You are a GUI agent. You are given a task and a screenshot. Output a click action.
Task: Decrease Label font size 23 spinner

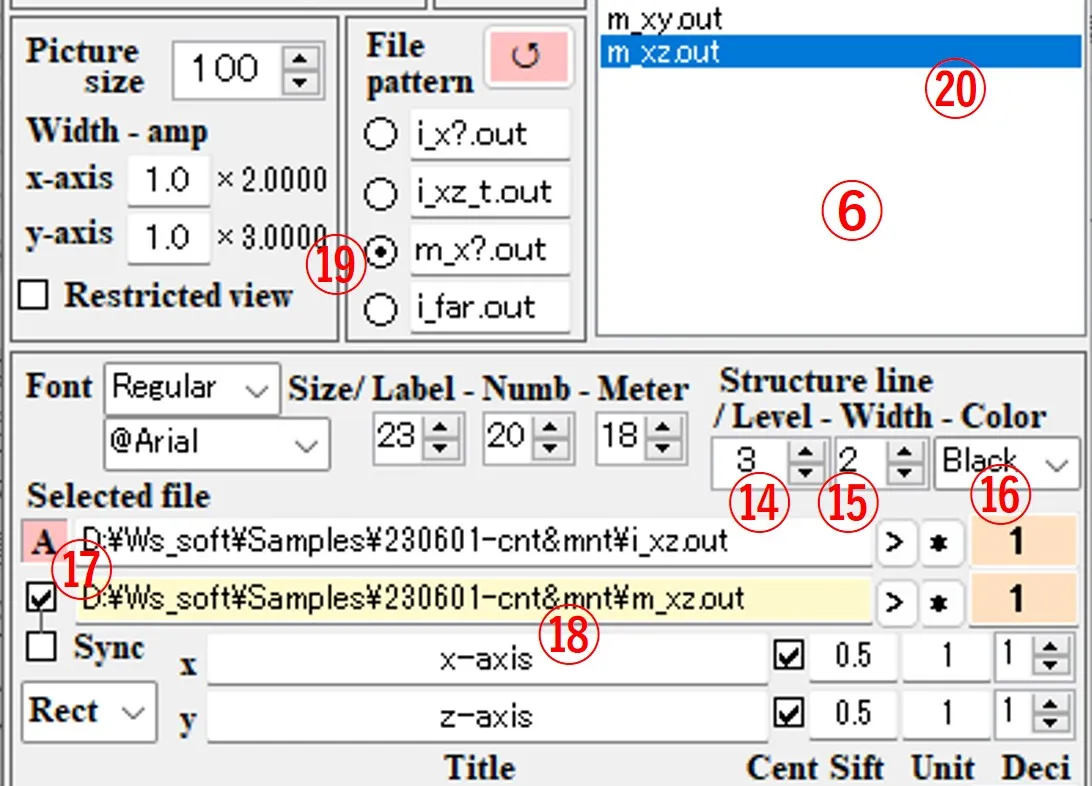440,448
